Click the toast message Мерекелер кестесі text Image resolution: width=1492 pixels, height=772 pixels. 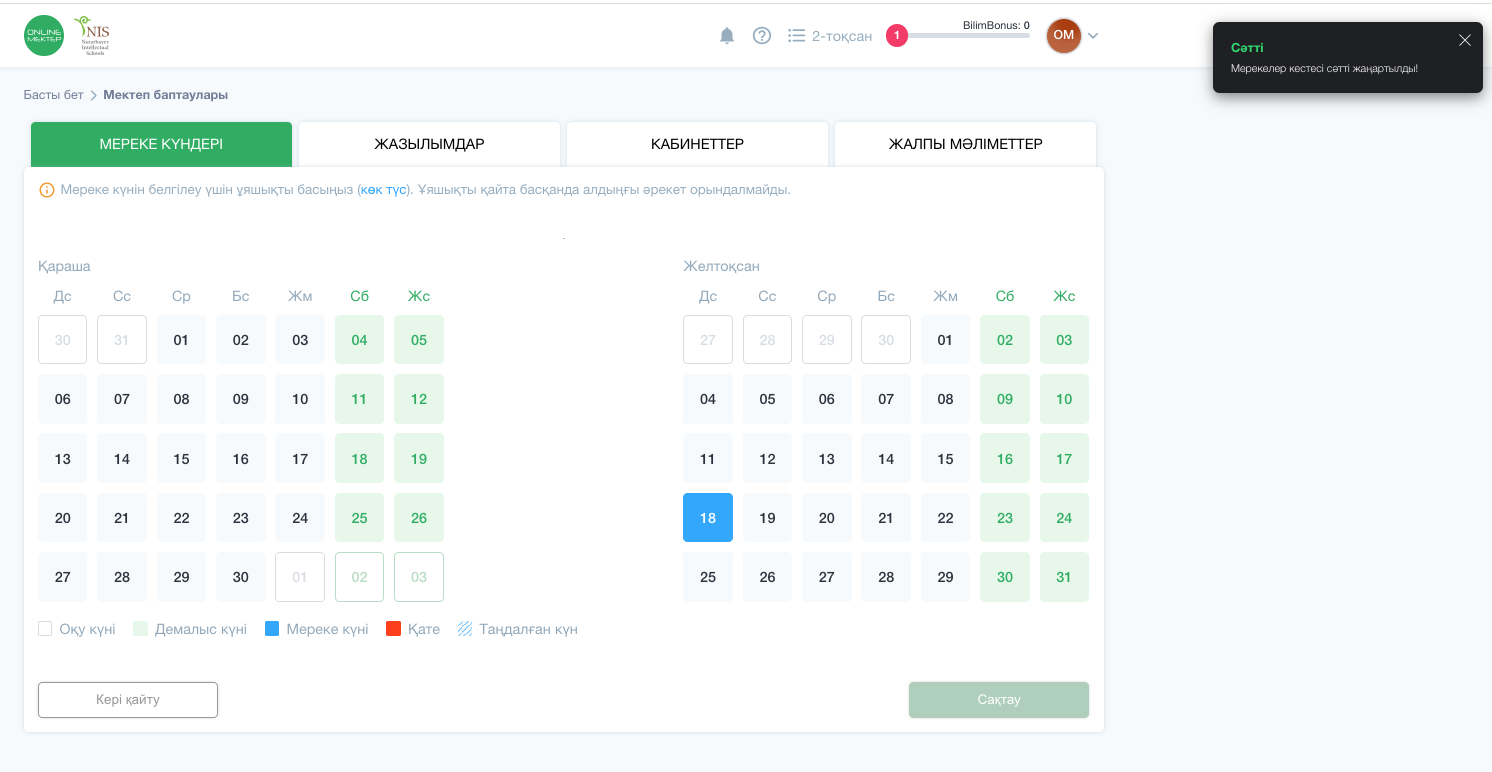pos(1324,69)
